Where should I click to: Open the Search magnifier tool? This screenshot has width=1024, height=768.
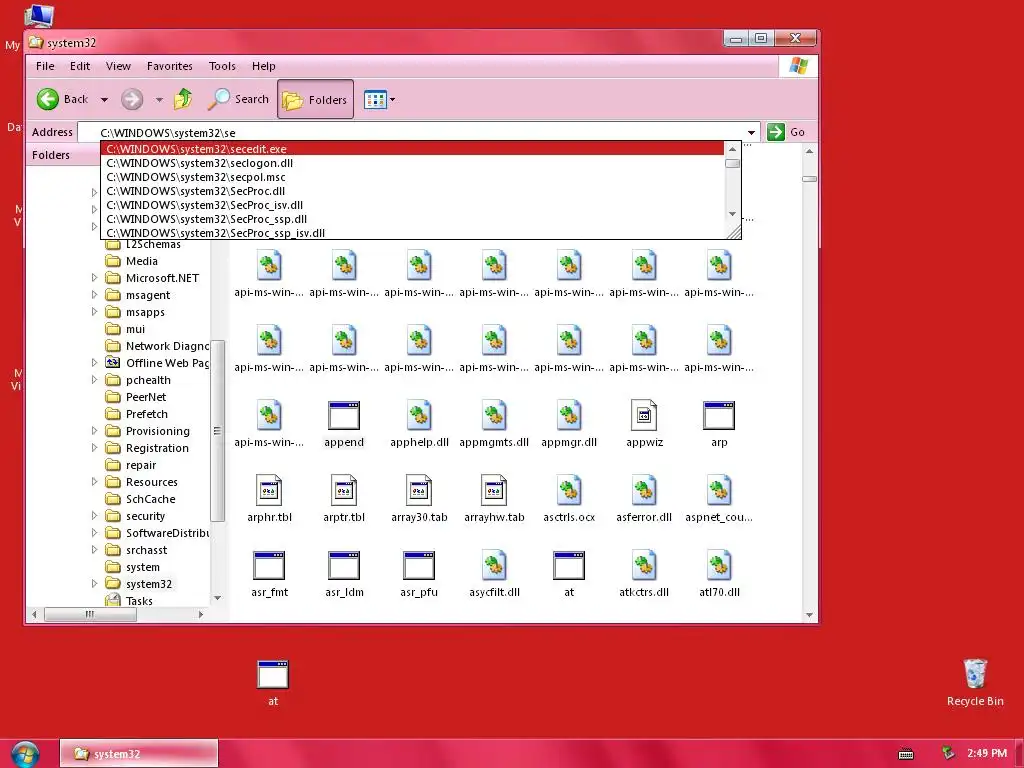238,99
